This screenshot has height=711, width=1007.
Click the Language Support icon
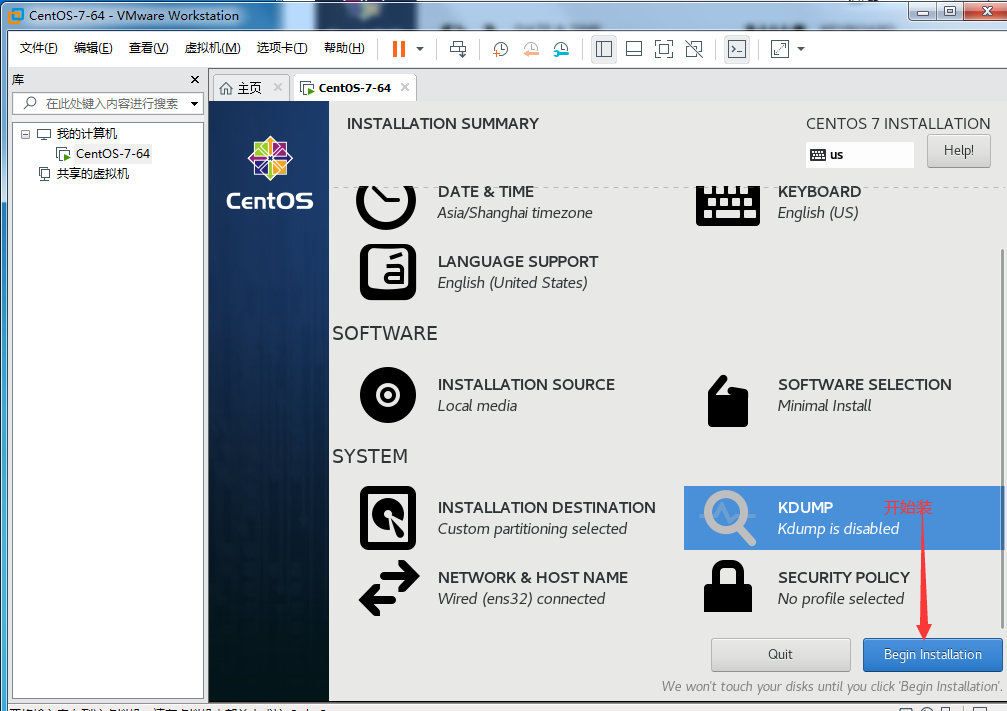388,272
